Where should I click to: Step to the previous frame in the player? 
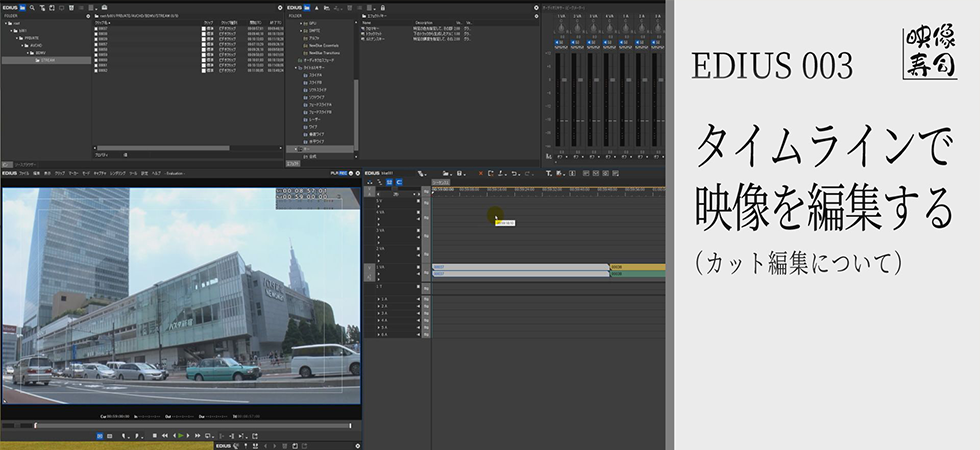coord(174,436)
